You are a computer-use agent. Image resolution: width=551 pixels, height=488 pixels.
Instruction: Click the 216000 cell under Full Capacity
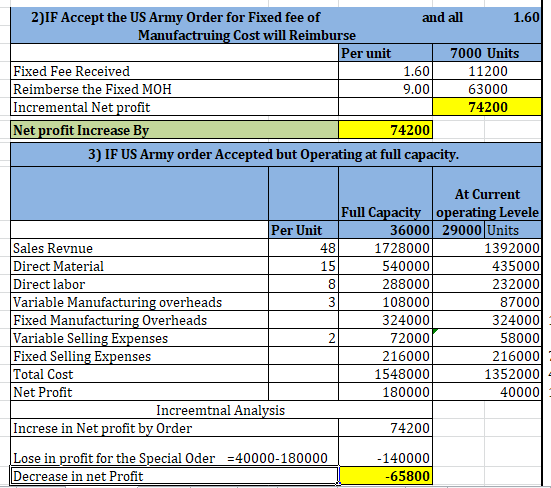coord(385,356)
